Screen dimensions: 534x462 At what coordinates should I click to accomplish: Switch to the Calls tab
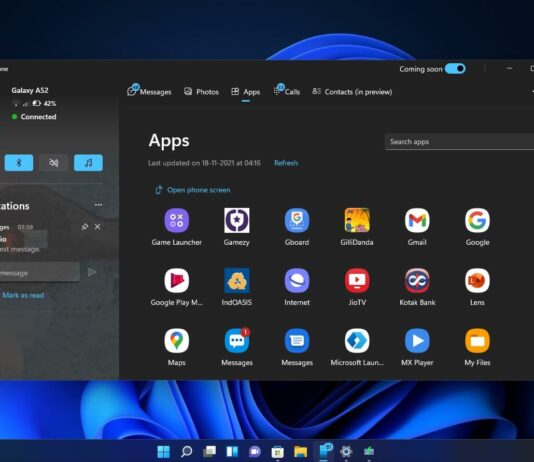coord(287,91)
